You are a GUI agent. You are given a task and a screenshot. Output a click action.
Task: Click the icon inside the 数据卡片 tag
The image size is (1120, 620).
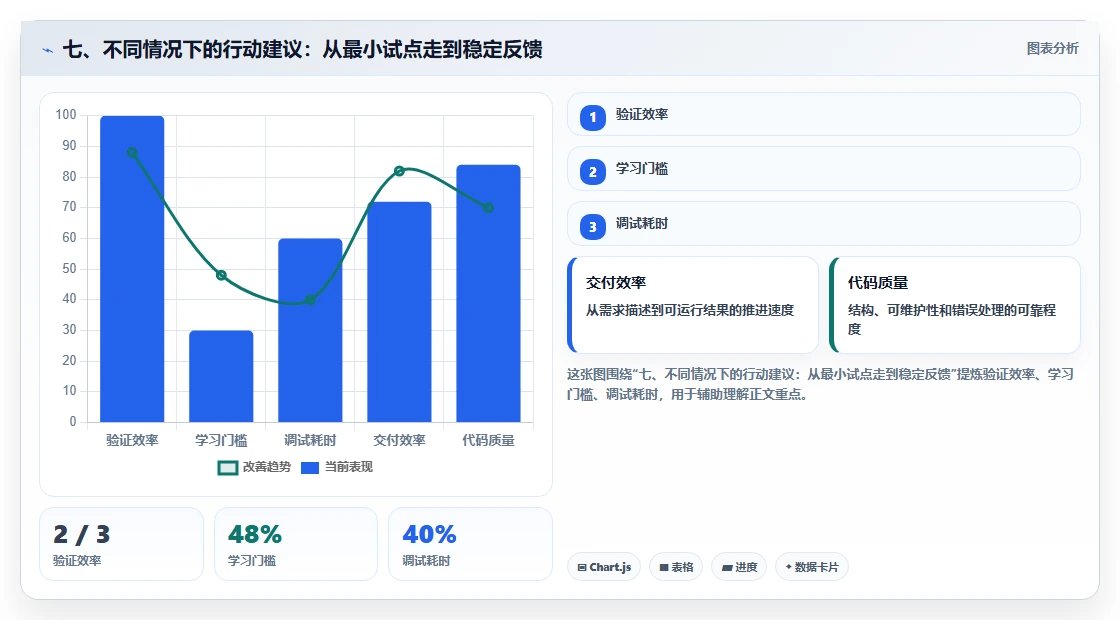tap(789, 566)
